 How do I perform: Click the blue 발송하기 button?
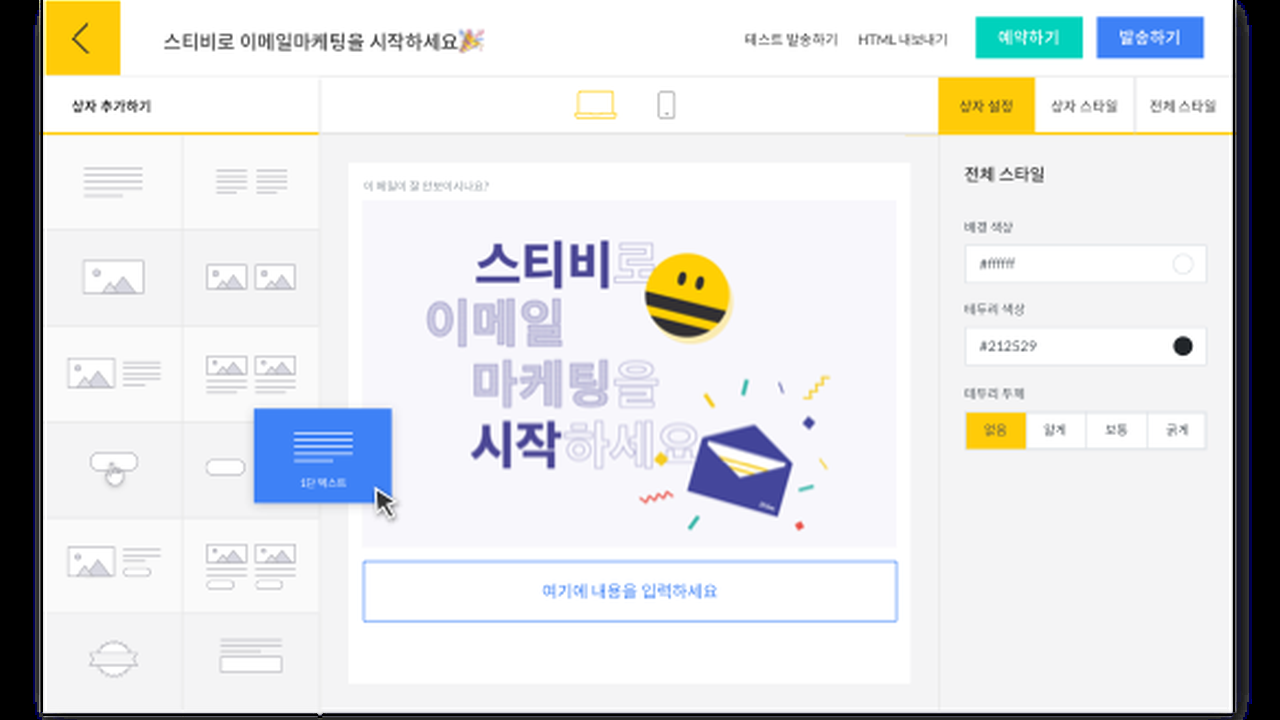1150,38
